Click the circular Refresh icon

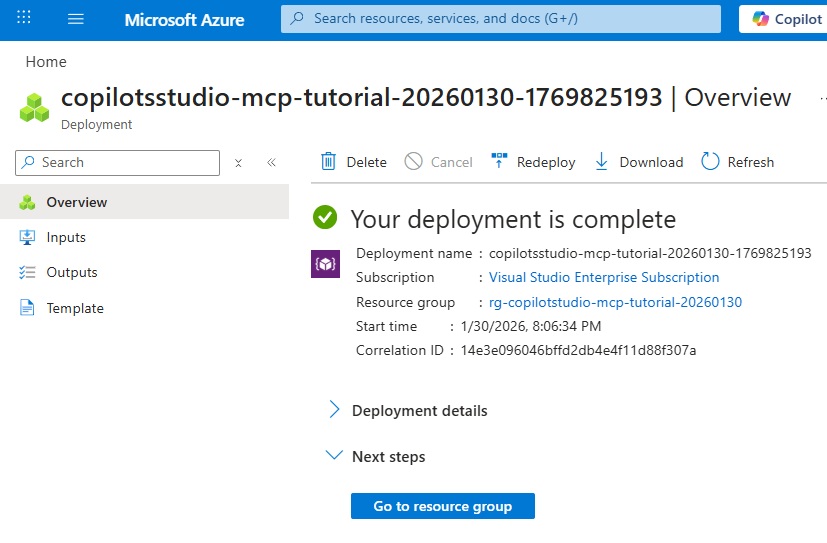click(x=710, y=161)
